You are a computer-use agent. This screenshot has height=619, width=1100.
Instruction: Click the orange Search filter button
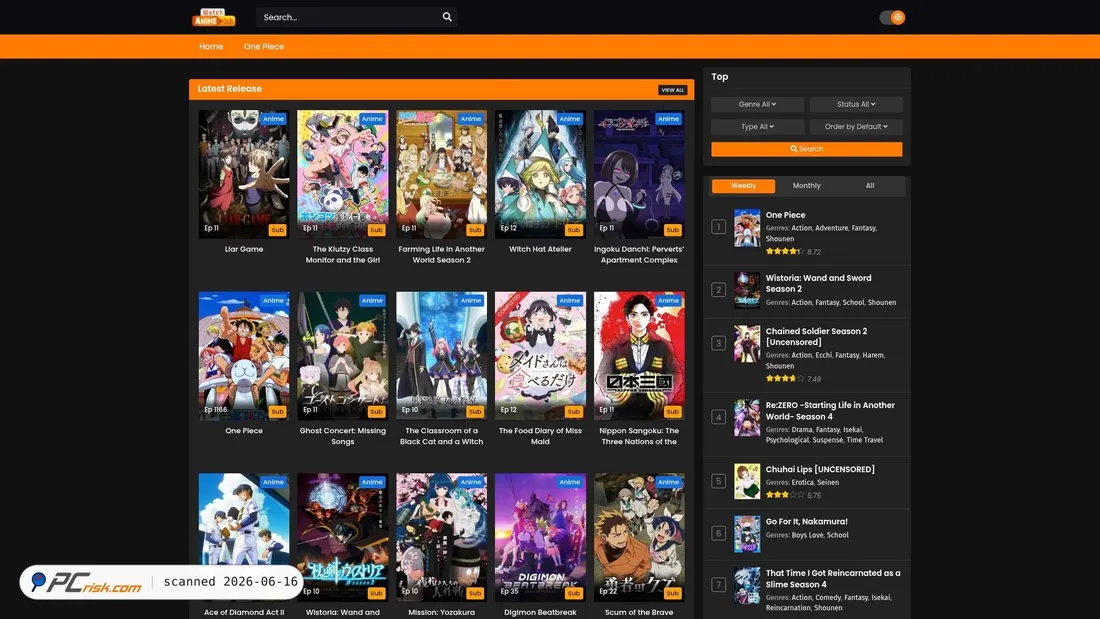click(x=807, y=149)
